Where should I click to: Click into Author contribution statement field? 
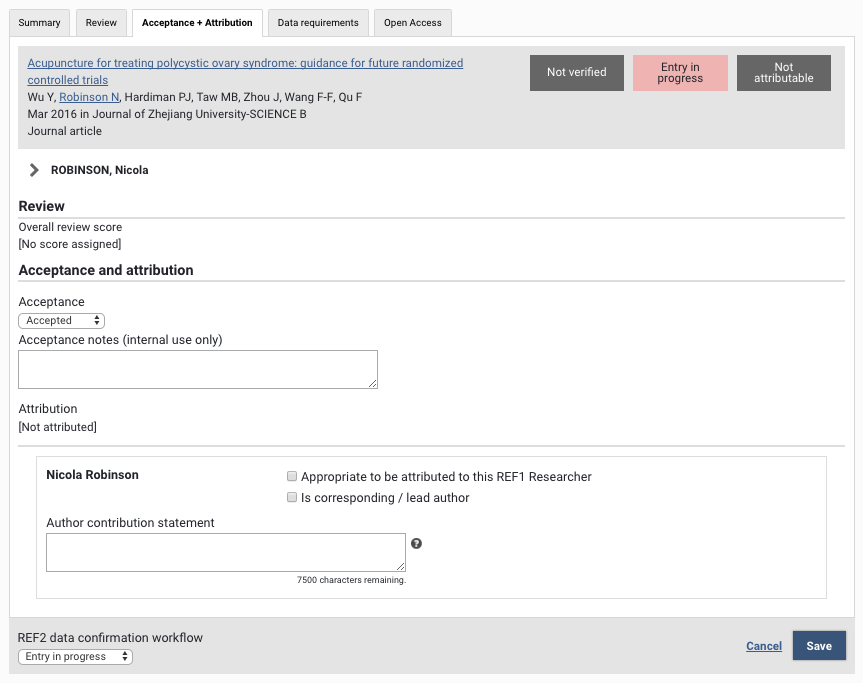pyautogui.click(x=226, y=552)
